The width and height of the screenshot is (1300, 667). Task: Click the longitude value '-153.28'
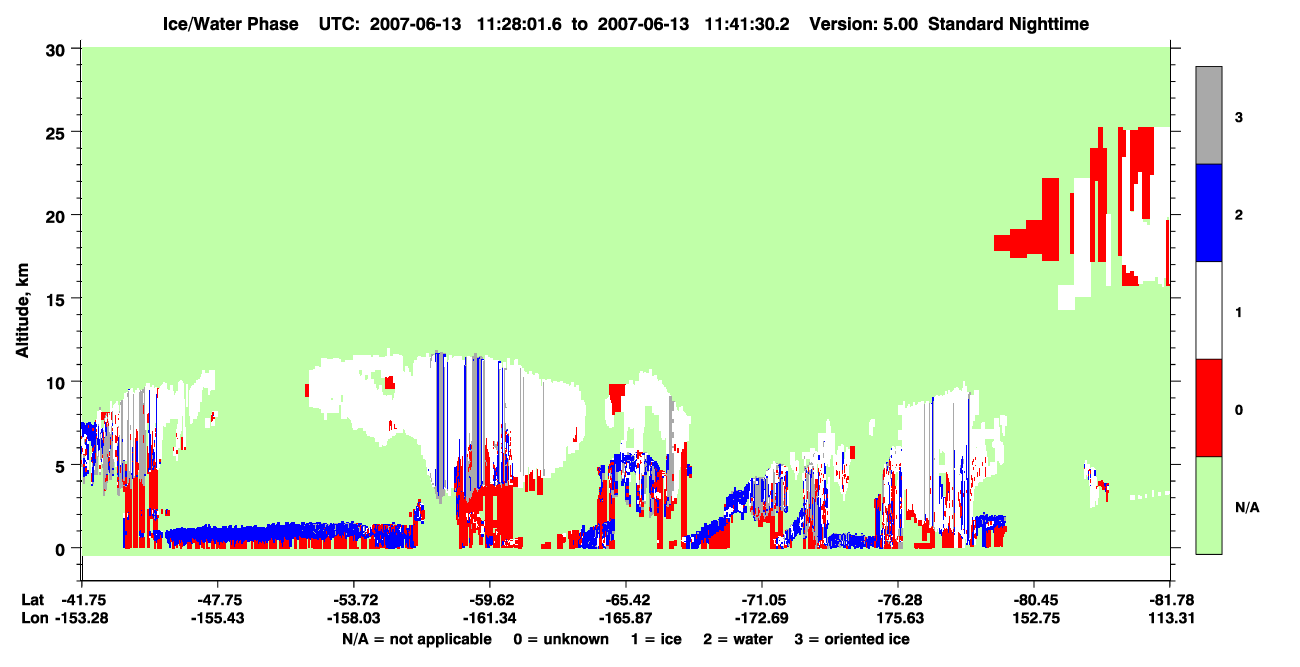click(81, 619)
